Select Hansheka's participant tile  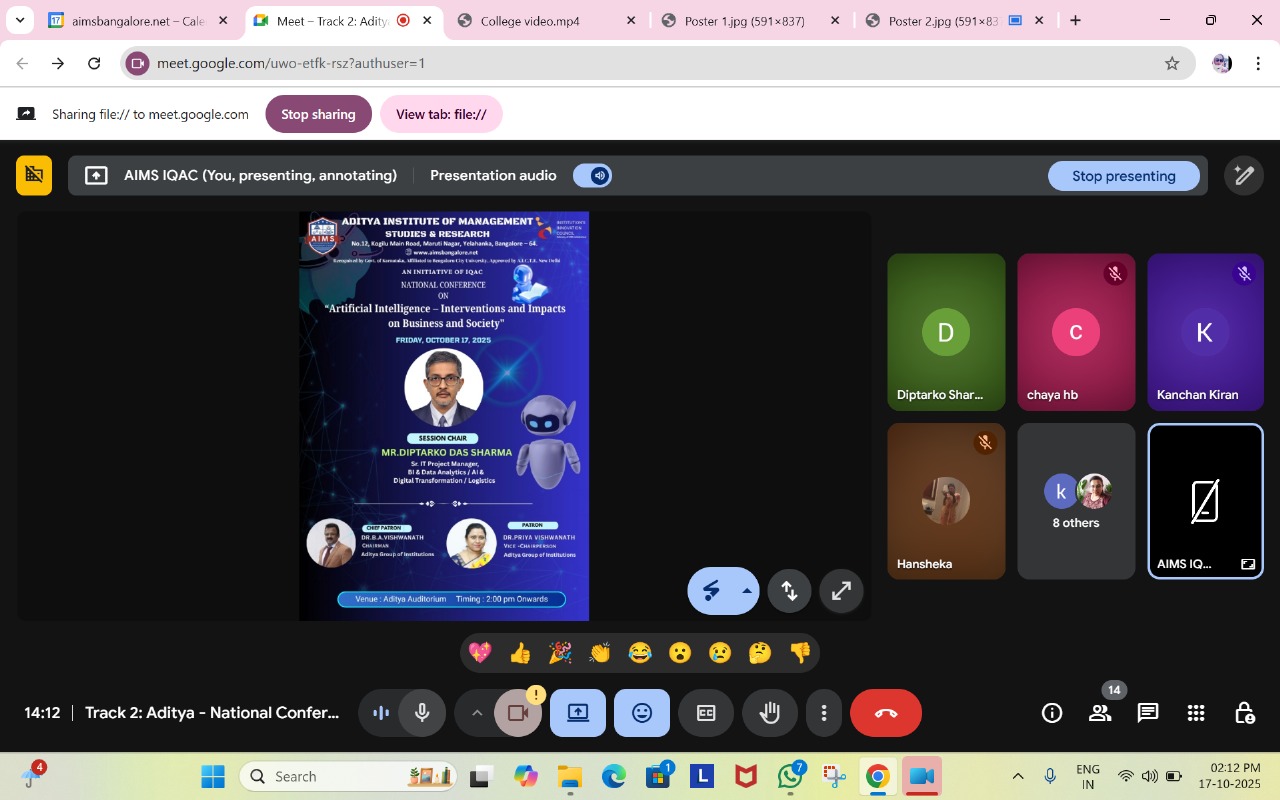point(946,501)
